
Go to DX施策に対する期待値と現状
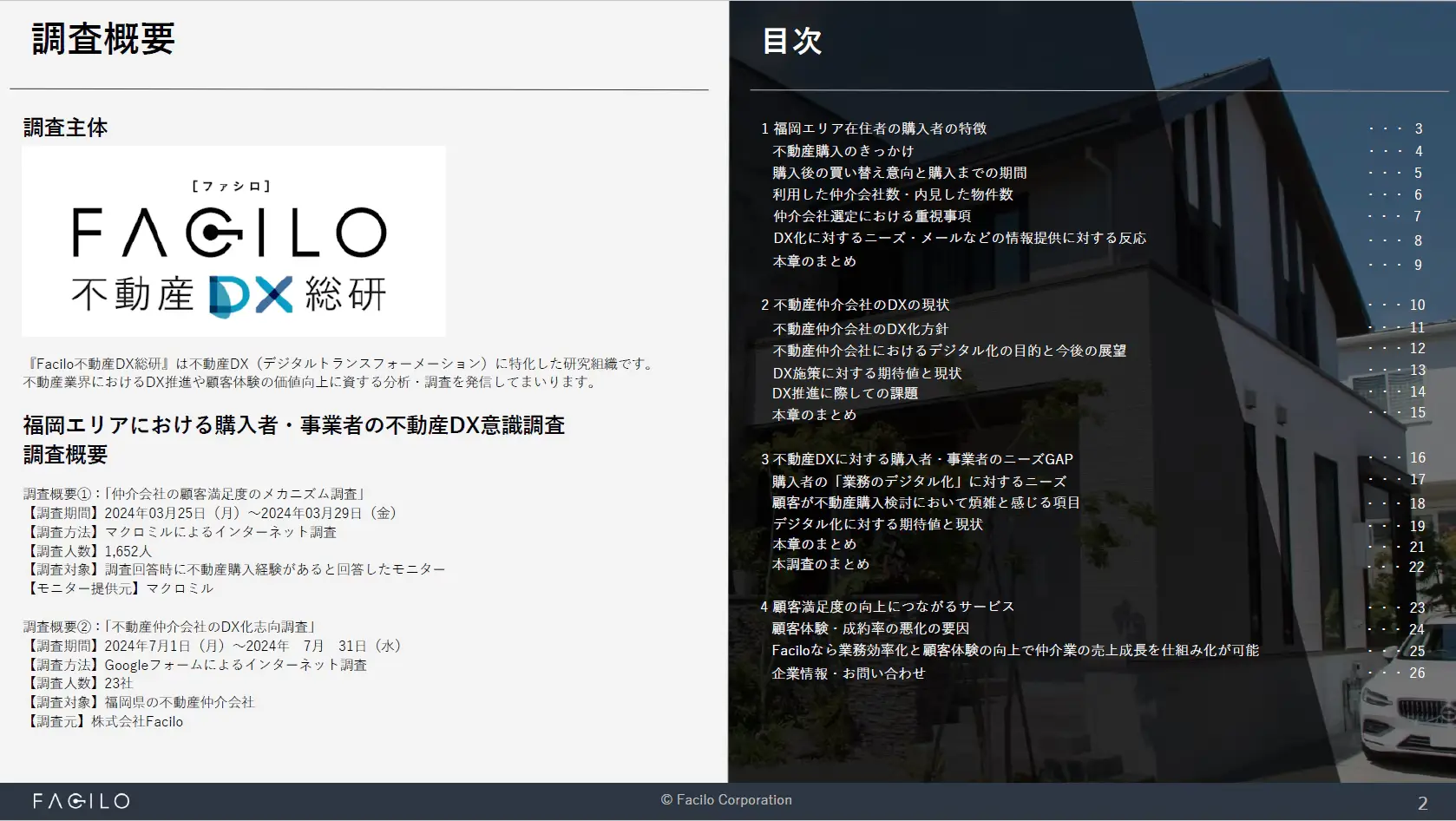(x=866, y=373)
